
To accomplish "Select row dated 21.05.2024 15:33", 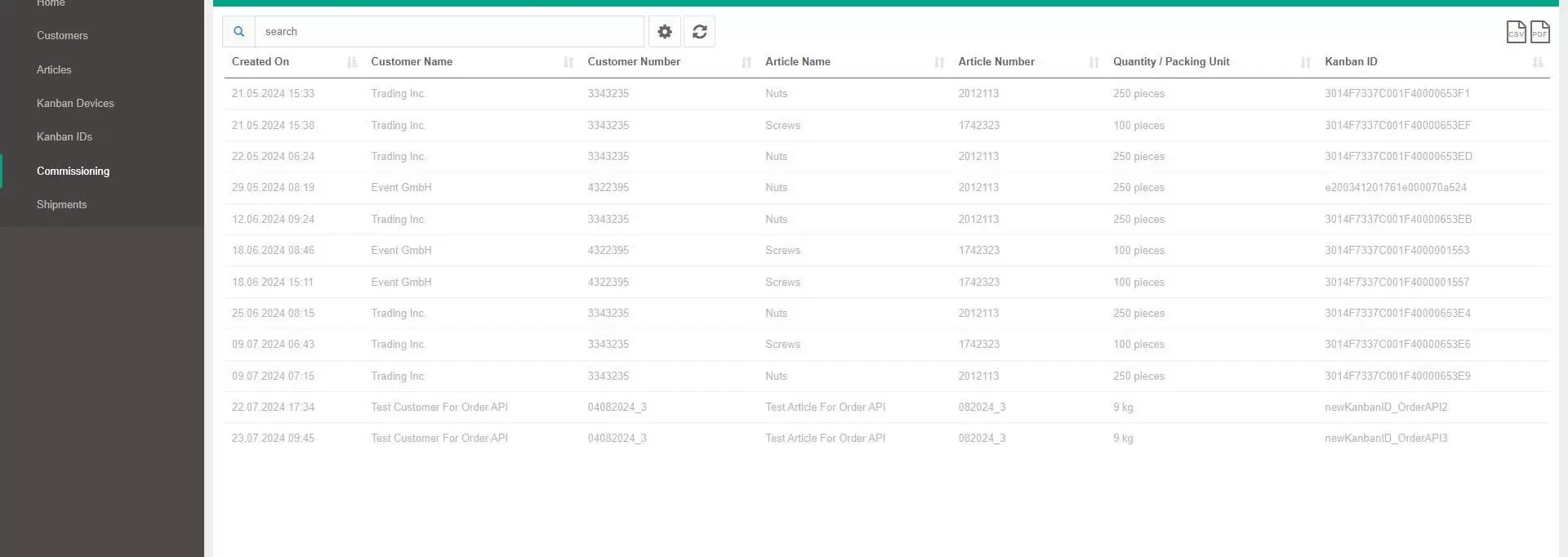I will [886, 94].
